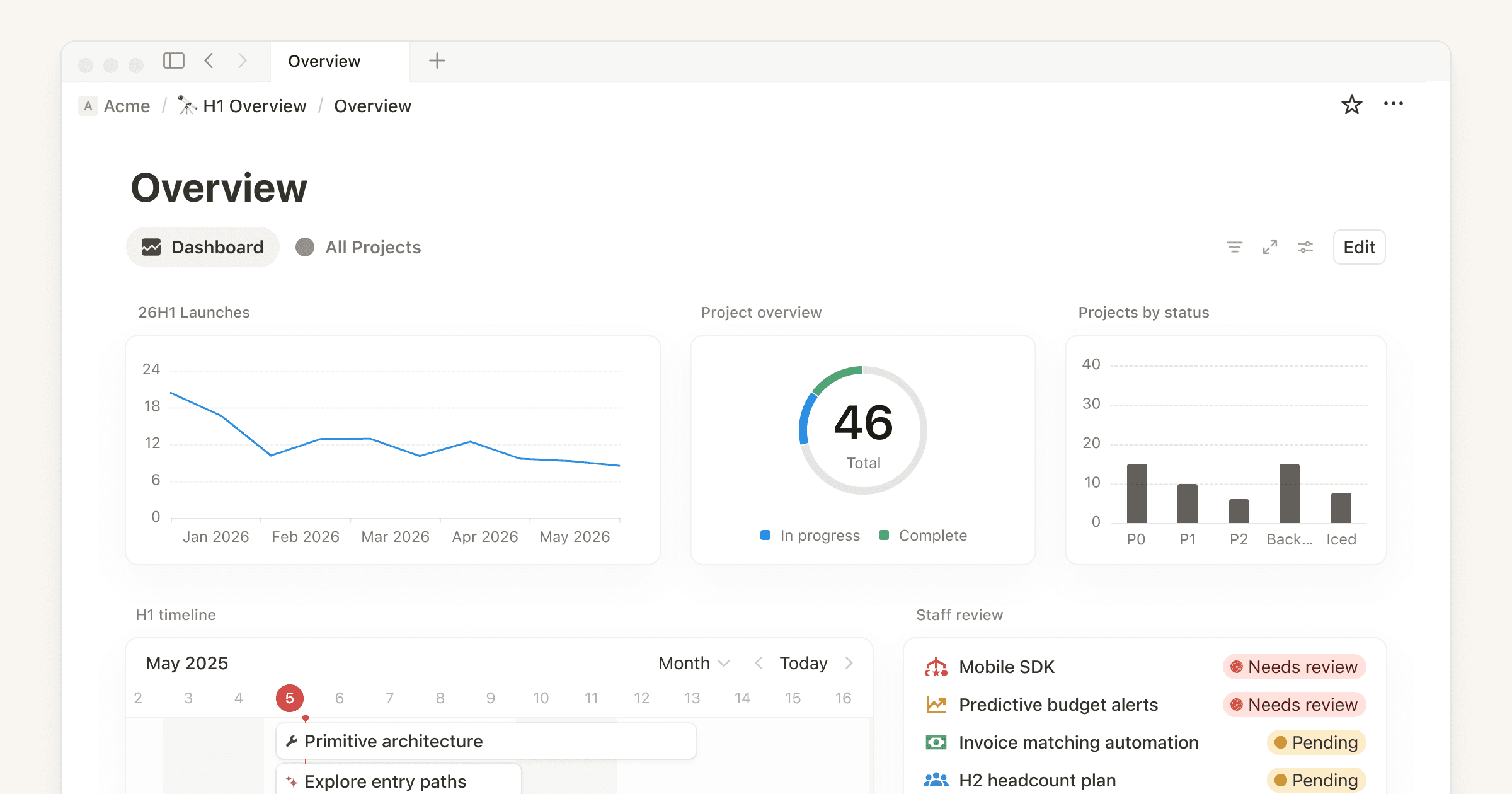Click the filter icon near Edit
The image size is (1512, 794).
pyautogui.click(x=1234, y=247)
